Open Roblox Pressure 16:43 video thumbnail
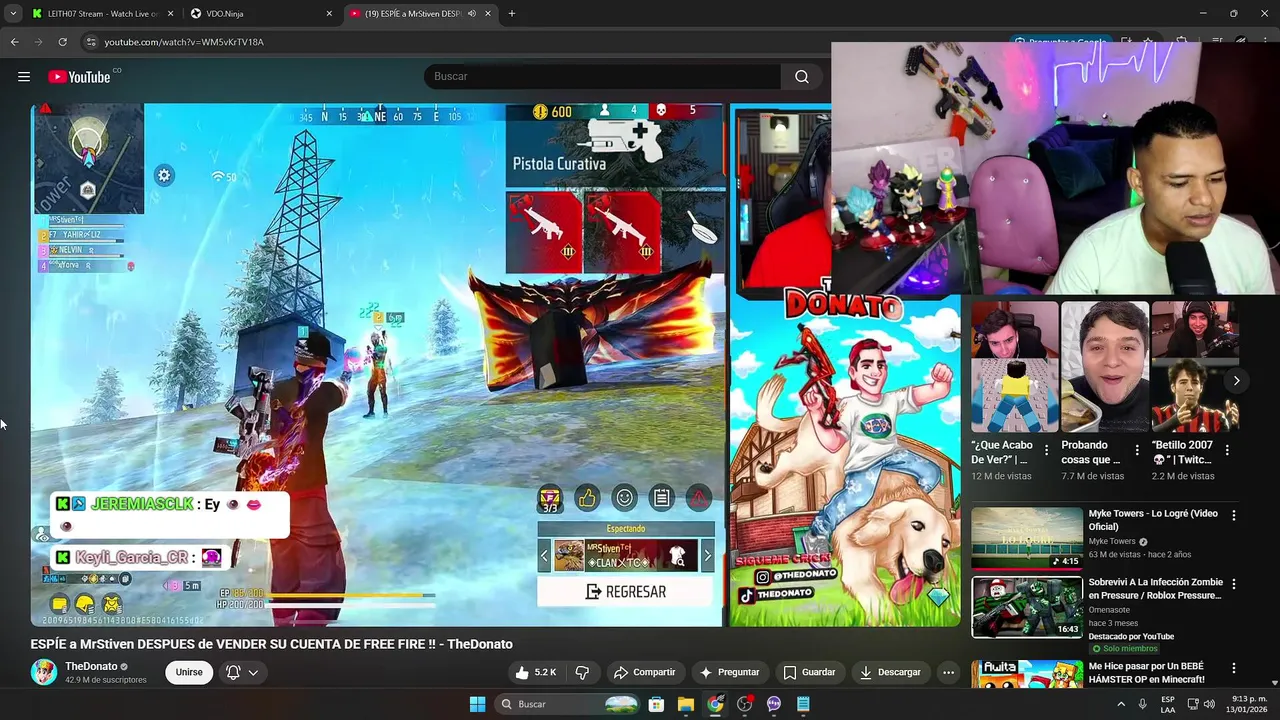 coord(1027,607)
